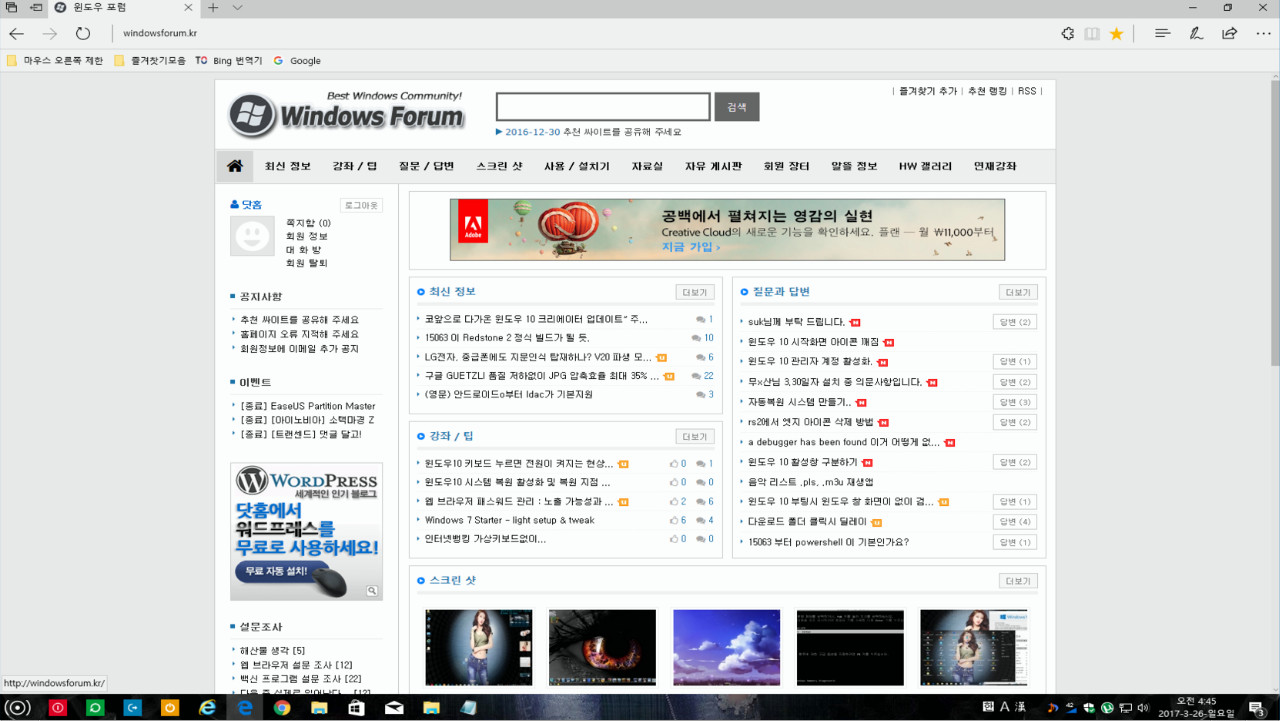Open notice 홈페이지 오류 지적해 주세요
The image size is (1280, 721).
point(299,334)
